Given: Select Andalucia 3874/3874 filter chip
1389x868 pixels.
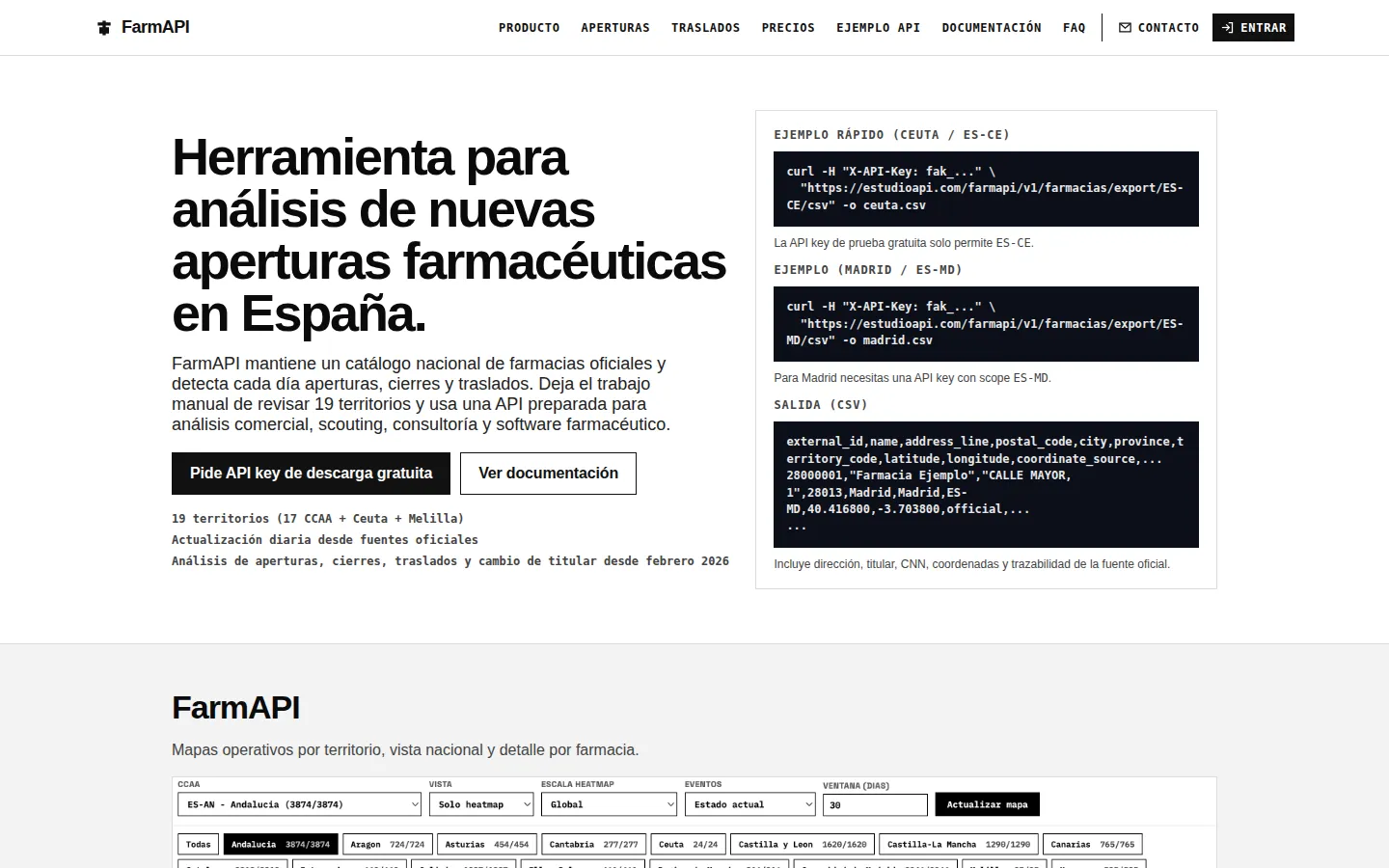Looking at the screenshot, I should coord(281,844).
